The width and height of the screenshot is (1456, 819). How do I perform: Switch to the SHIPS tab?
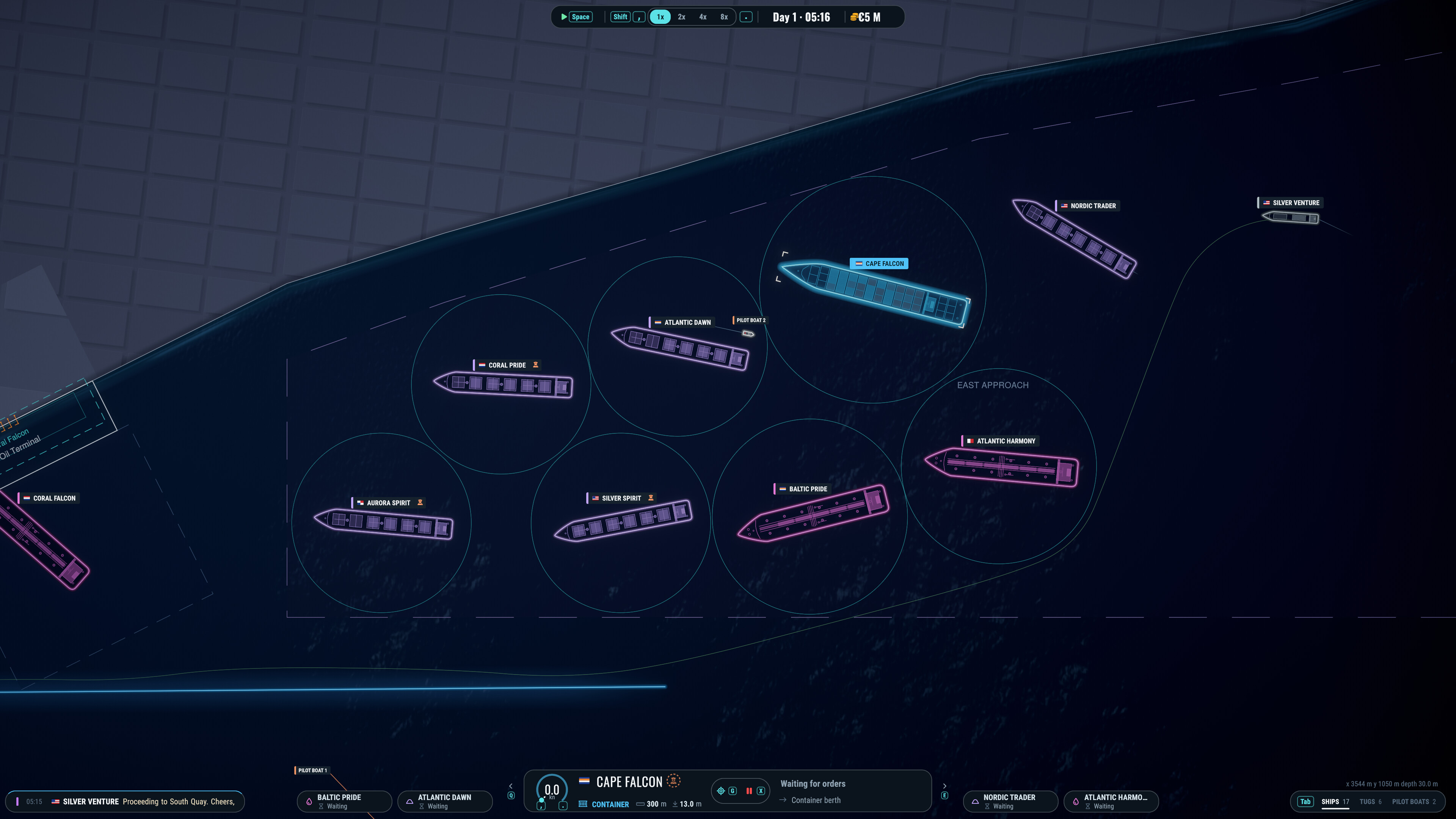(x=1335, y=802)
